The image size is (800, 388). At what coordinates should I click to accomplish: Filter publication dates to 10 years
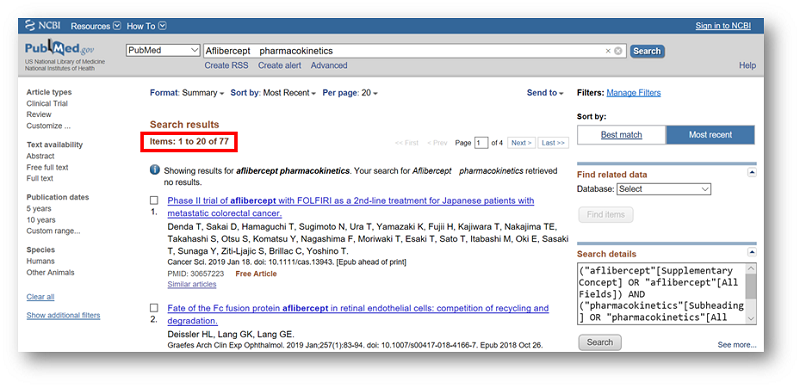coord(41,220)
